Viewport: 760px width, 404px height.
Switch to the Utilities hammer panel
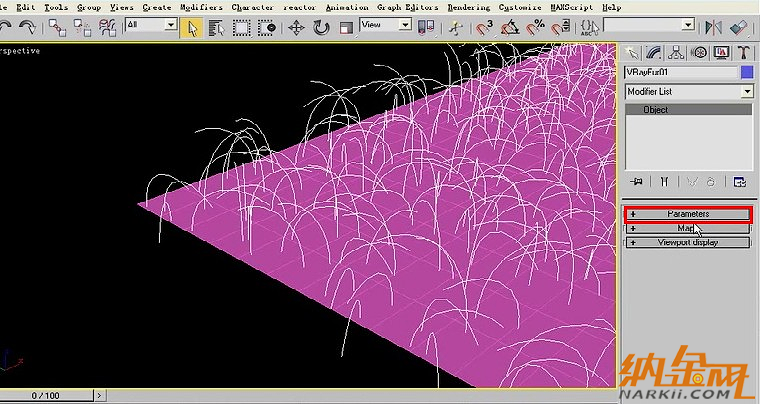(x=741, y=52)
